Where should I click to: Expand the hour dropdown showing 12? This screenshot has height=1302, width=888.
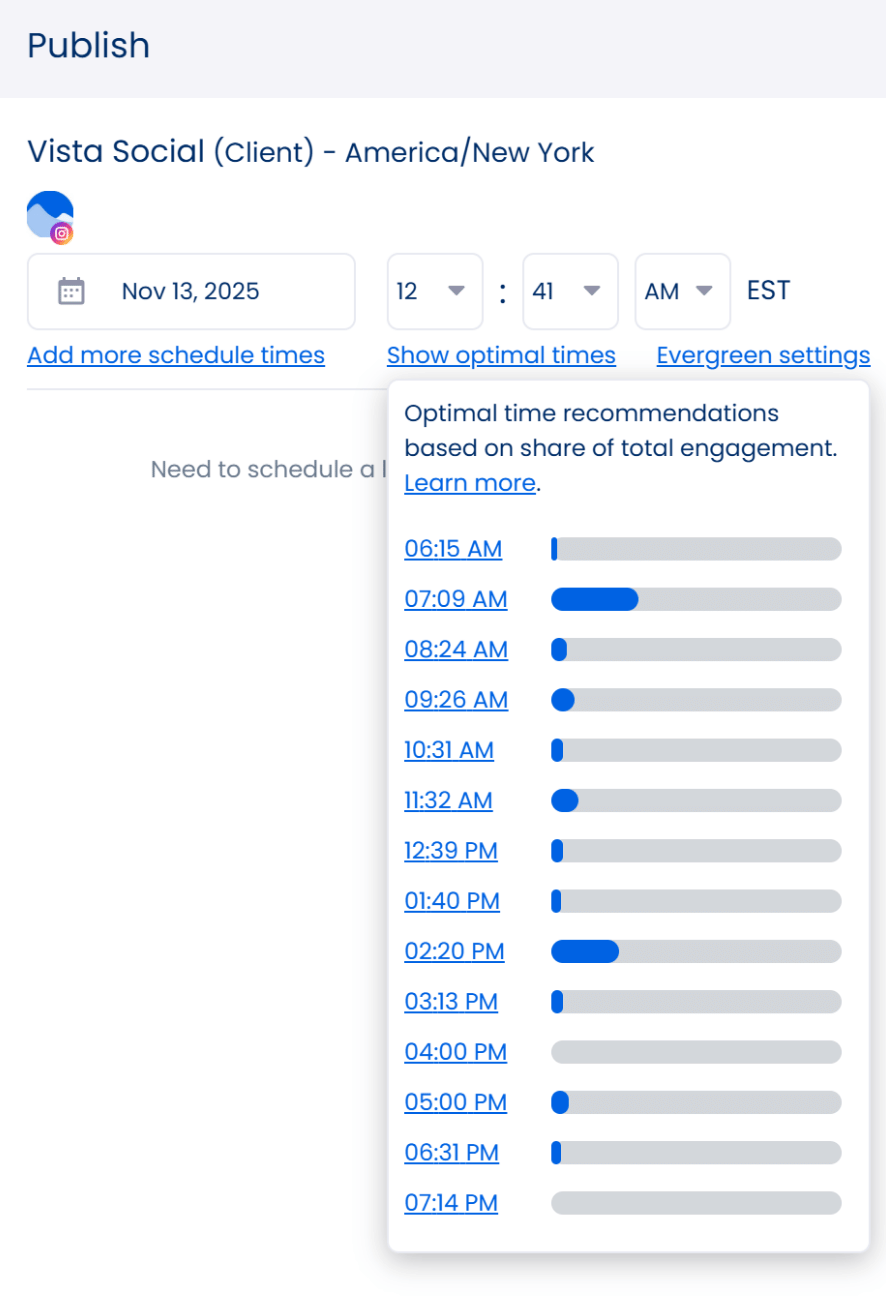click(x=434, y=291)
